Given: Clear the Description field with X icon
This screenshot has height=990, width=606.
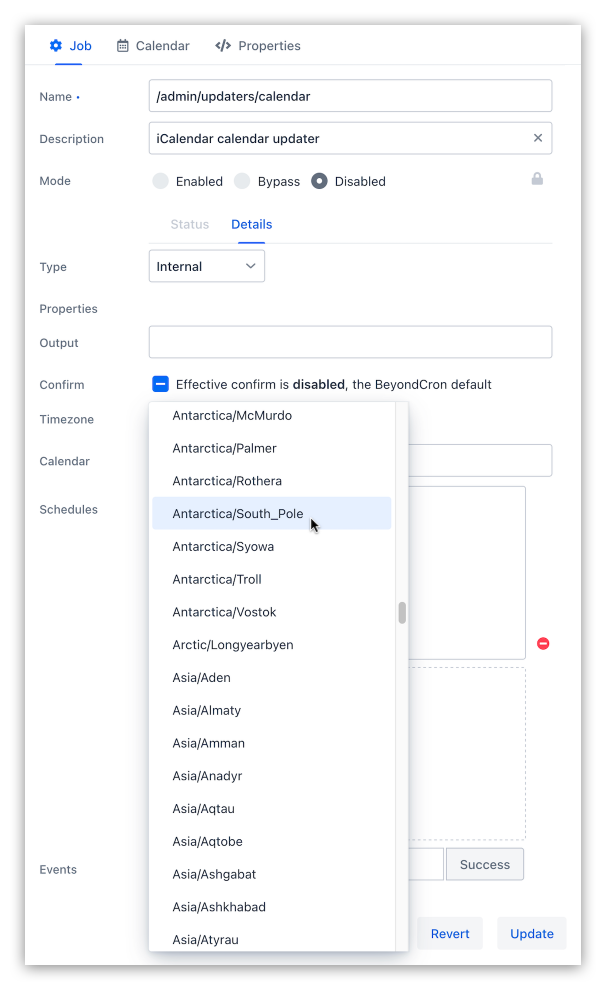Looking at the screenshot, I should click(x=538, y=138).
